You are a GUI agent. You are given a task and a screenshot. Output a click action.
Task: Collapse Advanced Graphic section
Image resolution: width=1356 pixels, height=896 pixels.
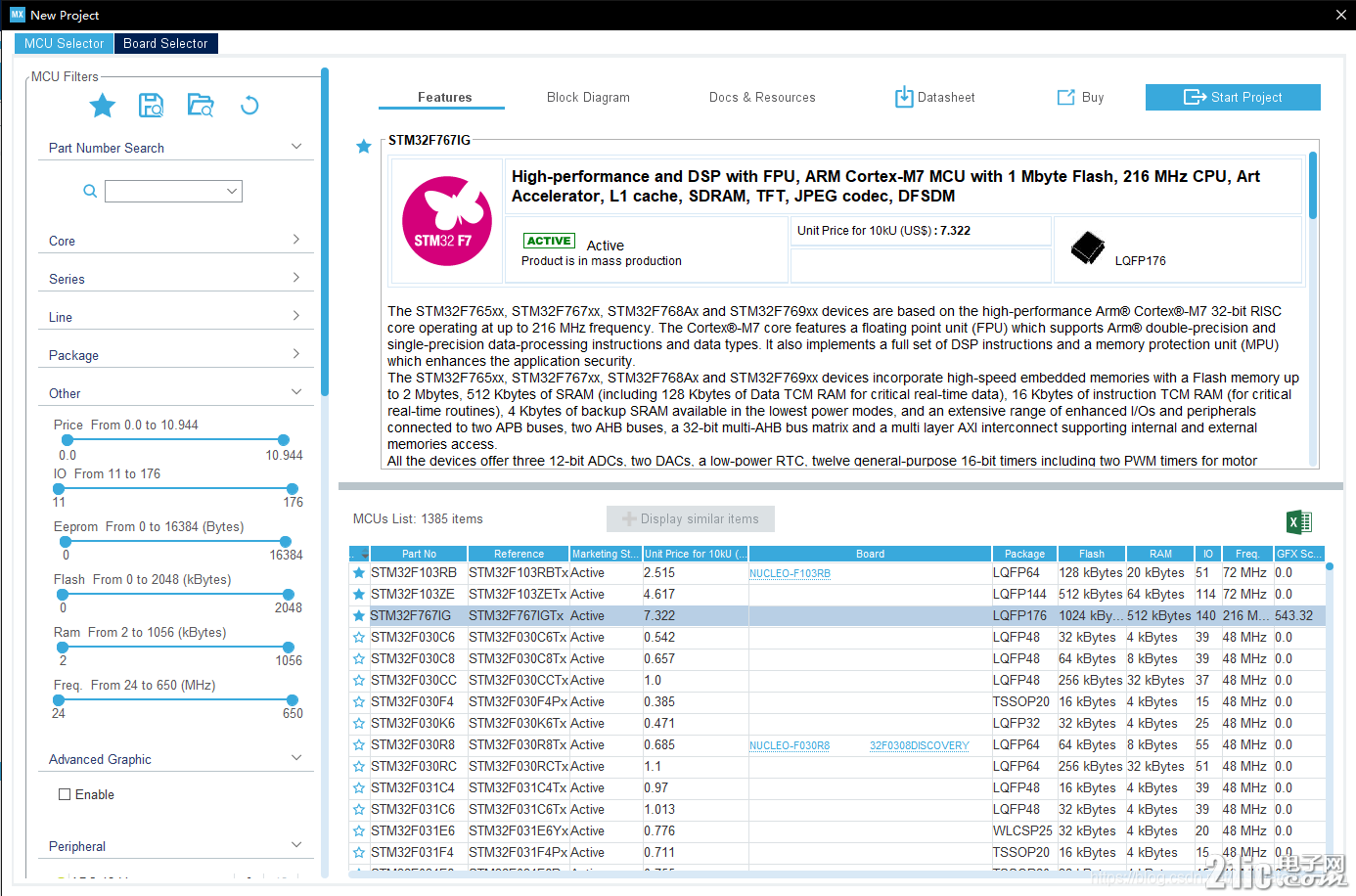tap(296, 758)
